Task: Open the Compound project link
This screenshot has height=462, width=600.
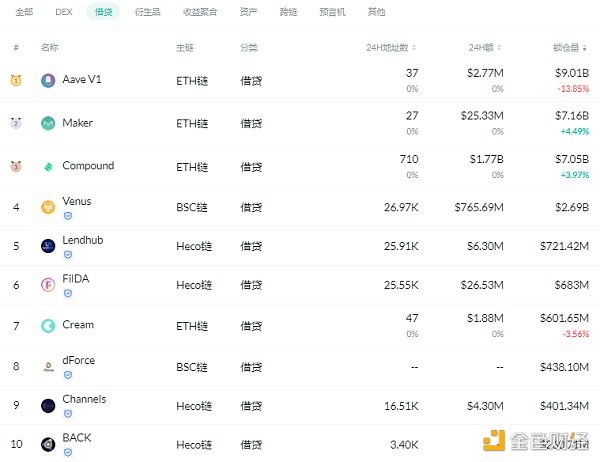Action: (88, 166)
